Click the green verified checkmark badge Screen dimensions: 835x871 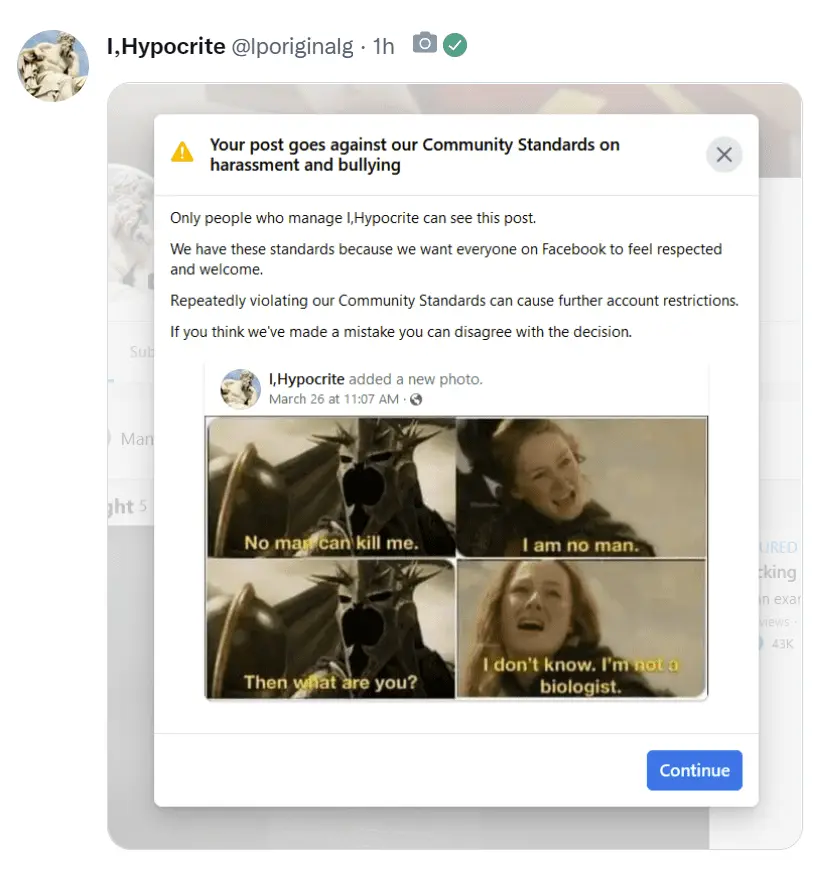pos(455,45)
